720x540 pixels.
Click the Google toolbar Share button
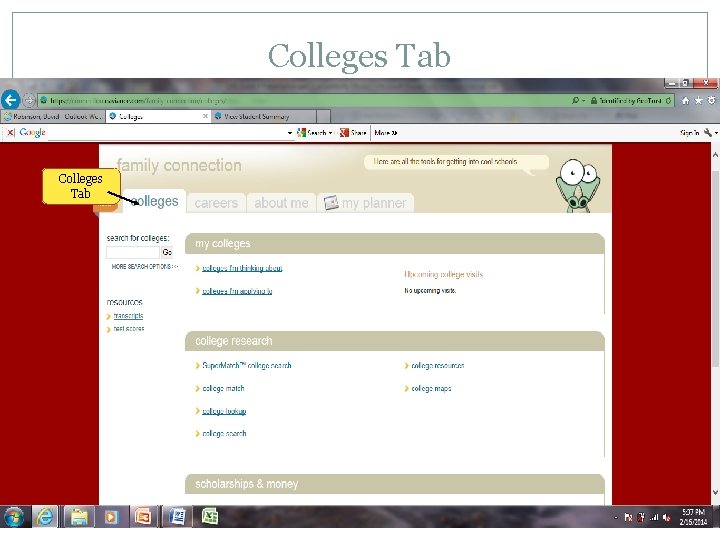[353, 133]
